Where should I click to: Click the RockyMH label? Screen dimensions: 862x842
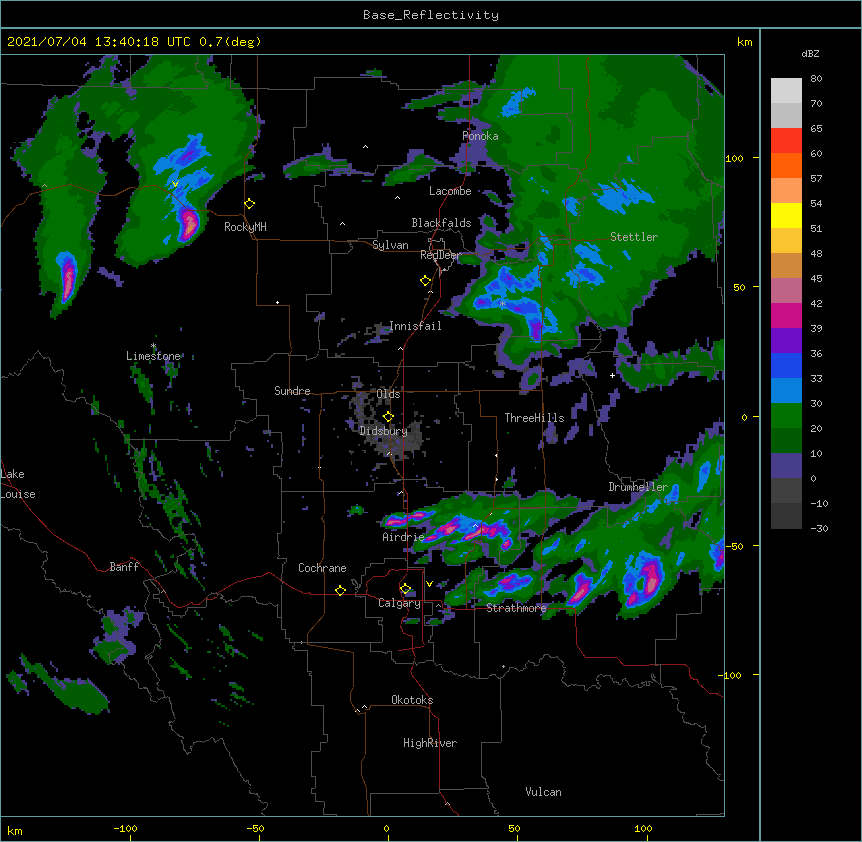245,227
